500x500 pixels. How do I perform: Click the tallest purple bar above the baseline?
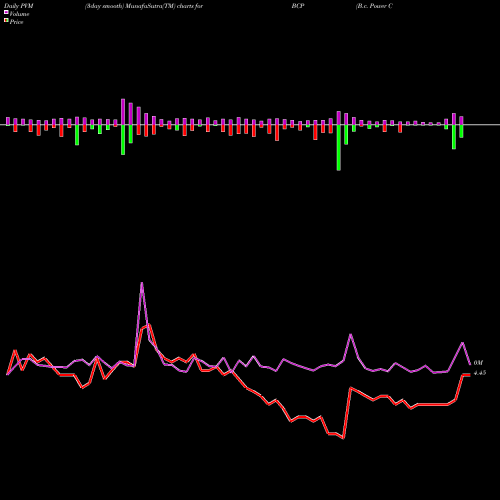click(123, 112)
